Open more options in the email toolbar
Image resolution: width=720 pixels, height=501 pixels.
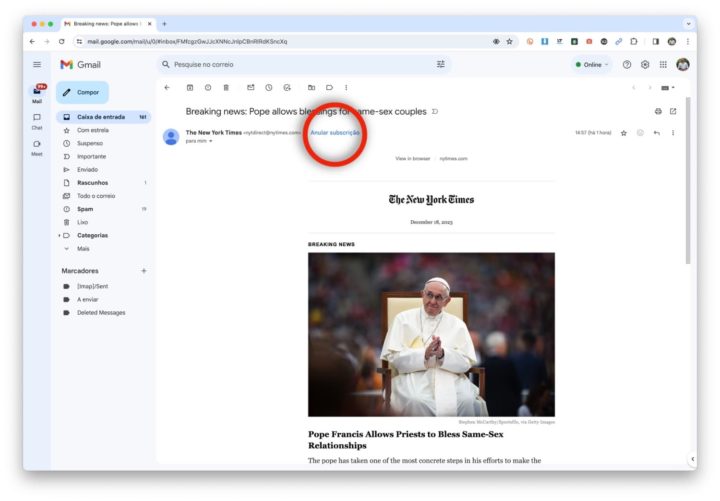[x=346, y=87]
